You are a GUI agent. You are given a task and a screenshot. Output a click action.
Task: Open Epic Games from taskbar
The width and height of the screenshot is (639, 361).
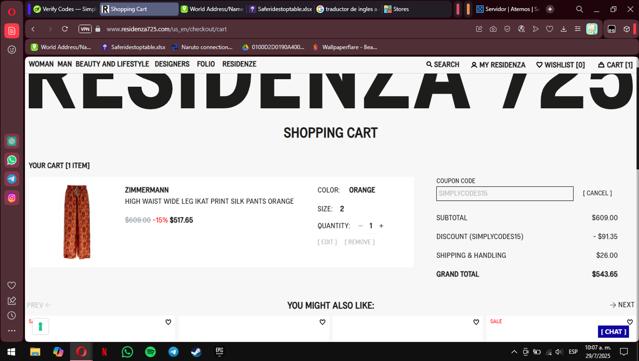[x=219, y=352]
